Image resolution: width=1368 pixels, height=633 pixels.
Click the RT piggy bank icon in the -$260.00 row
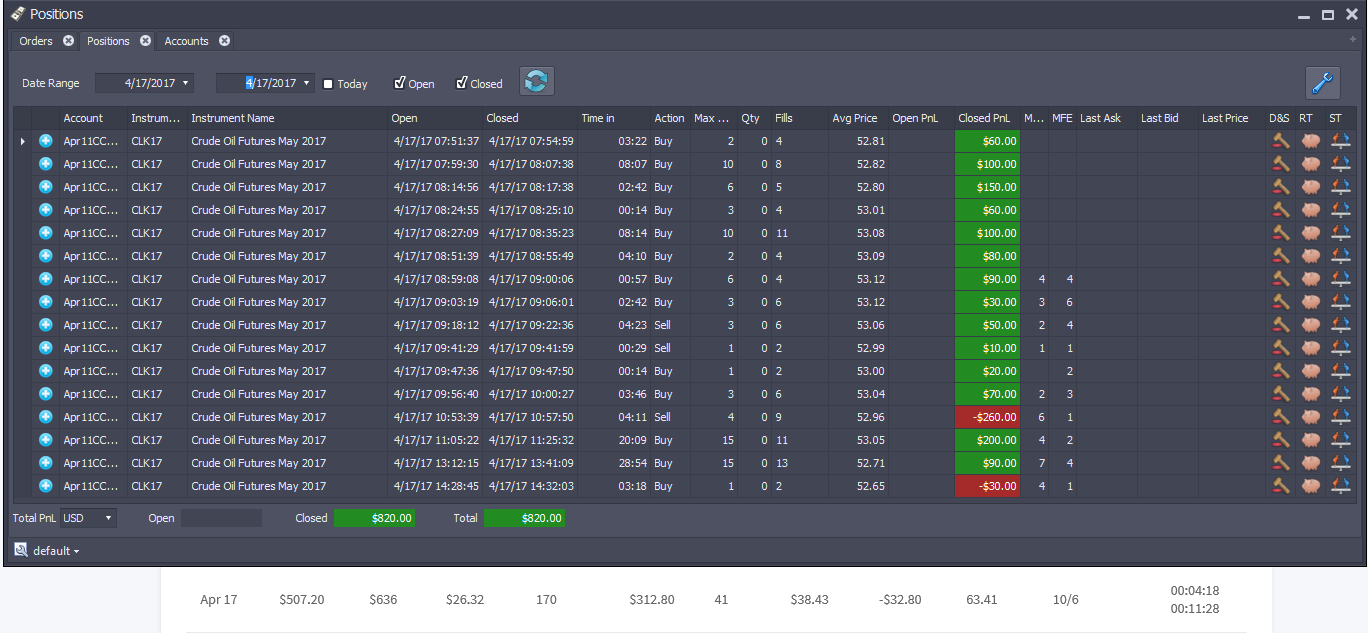click(x=1311, y=417)
